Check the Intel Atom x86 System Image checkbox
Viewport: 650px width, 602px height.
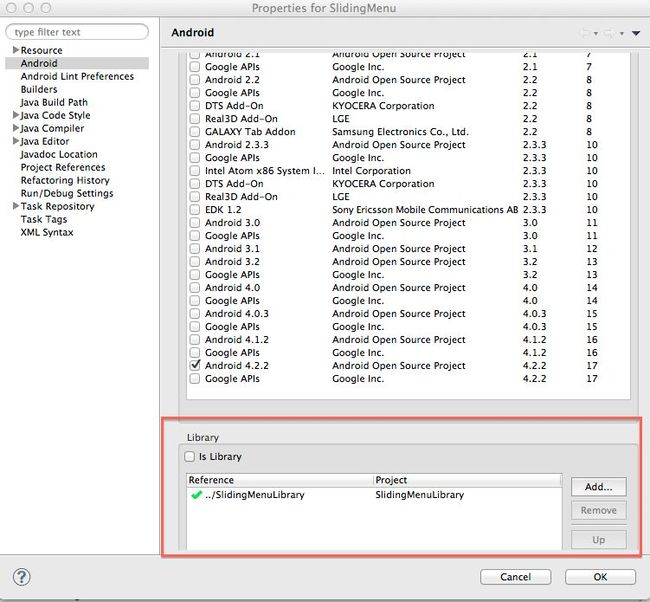[x=194, y=170]
